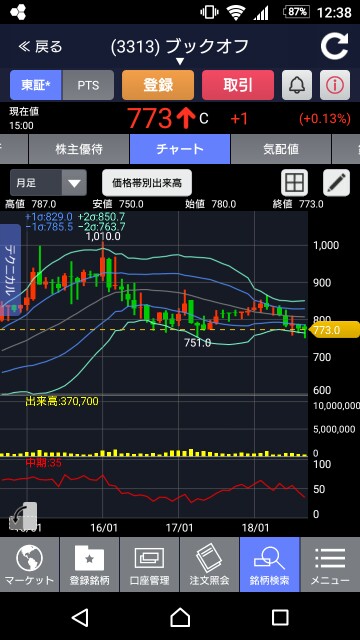Tap the large 773 current price
This screenshot has height=640, width=360.
coord(149,119)
